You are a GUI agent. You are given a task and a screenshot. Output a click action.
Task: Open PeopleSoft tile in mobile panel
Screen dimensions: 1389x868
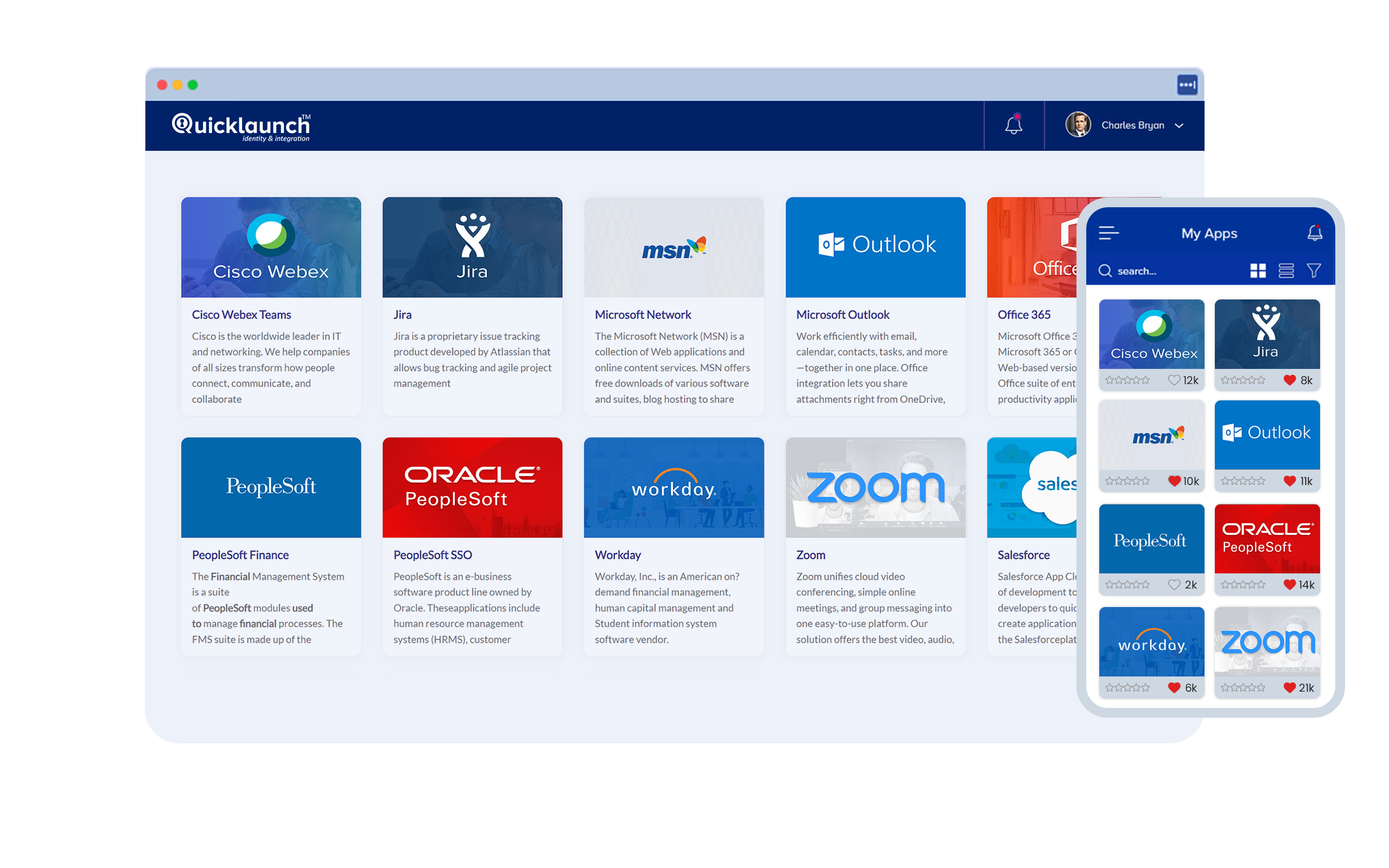[1151, 539]
